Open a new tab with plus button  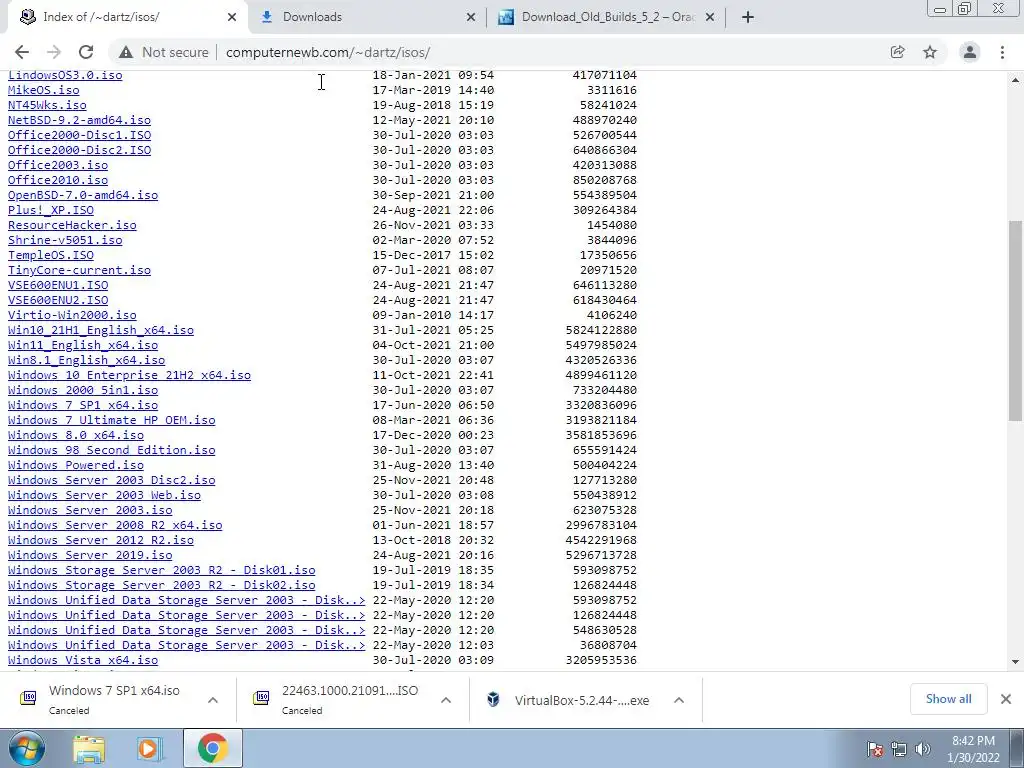tap(748, 17)
